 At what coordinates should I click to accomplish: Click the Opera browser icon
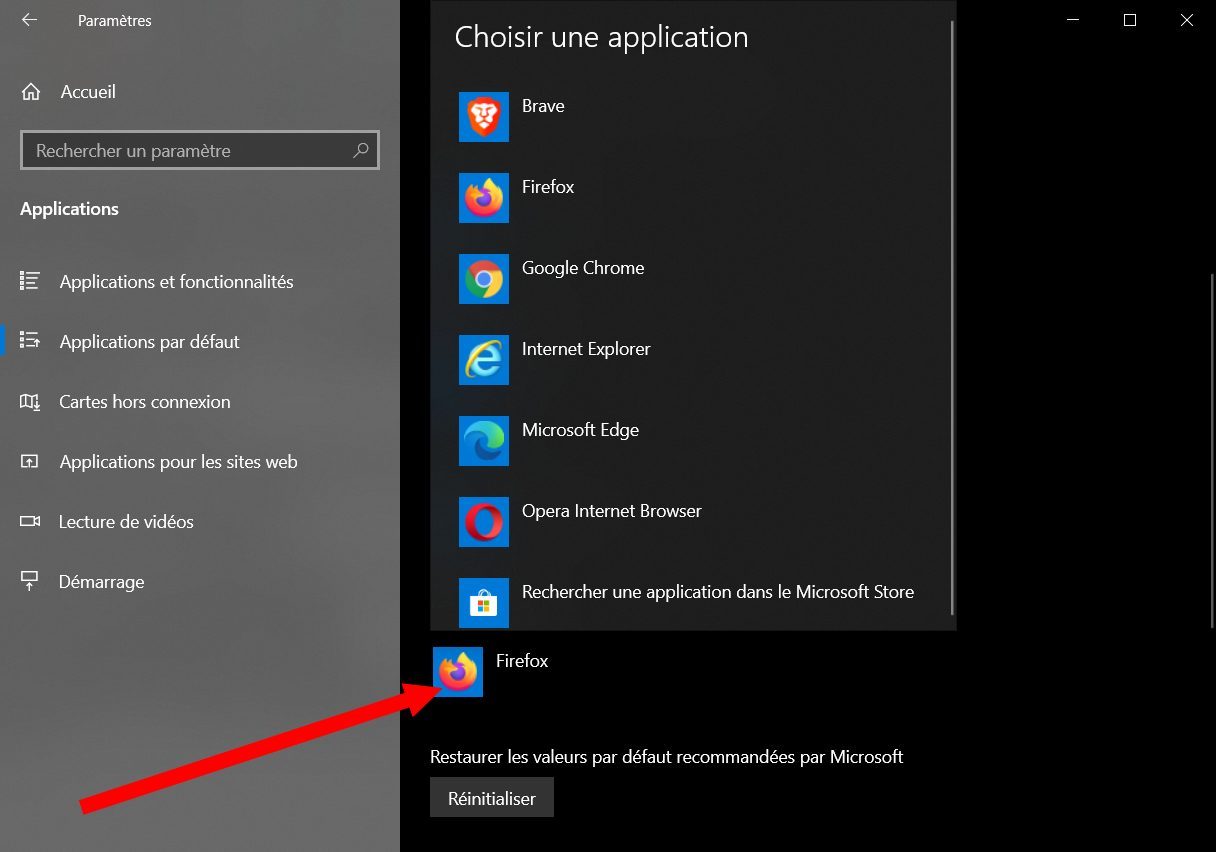pyautogui.click(x=484, y=522)
